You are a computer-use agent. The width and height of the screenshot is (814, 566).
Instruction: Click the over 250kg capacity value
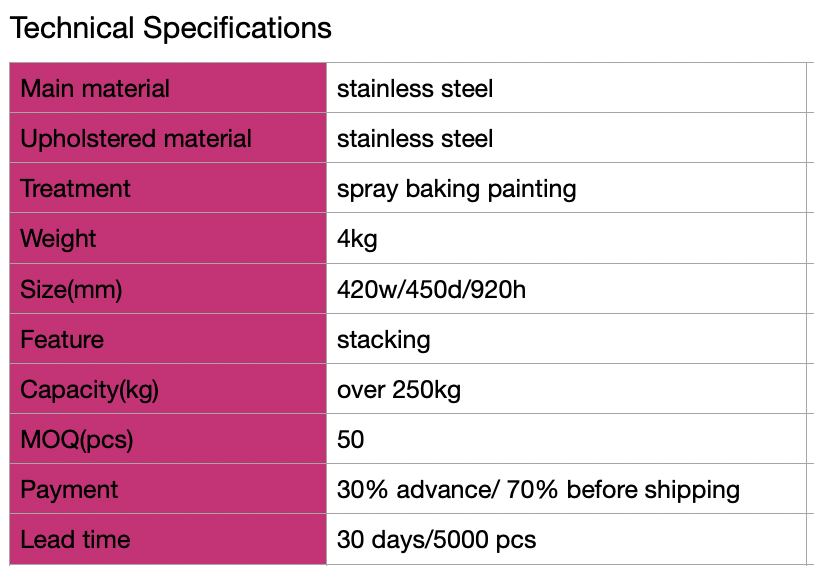(398, 390)
